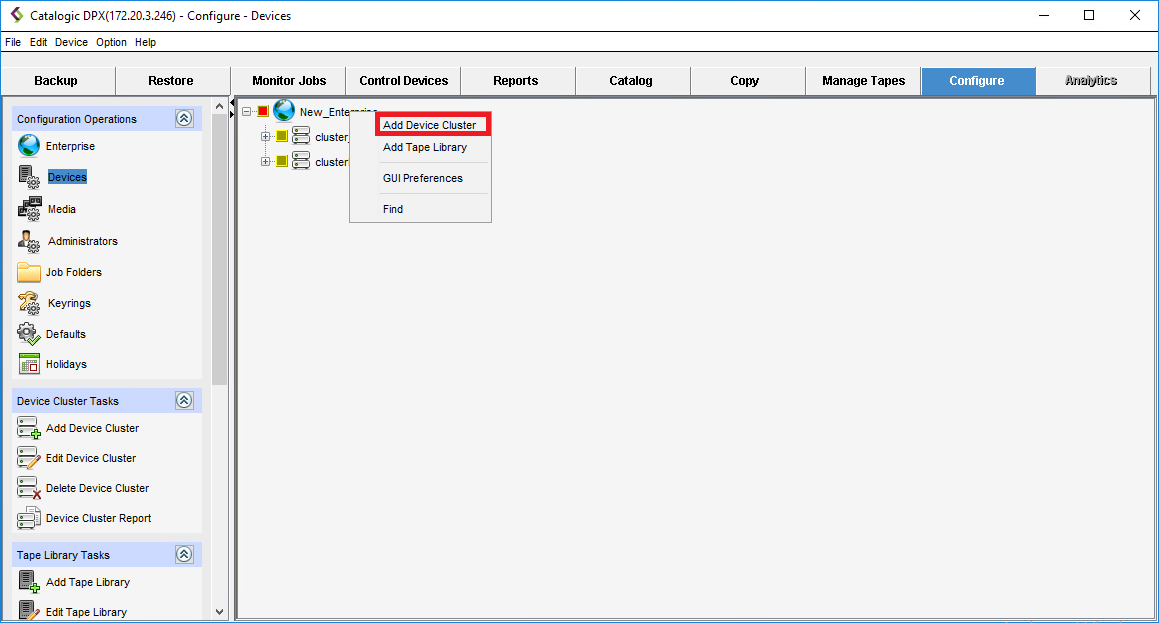The height and width of the screenshot is (623, 1159).
Task: Collapse the Device Cluster Tasks section
Action: pos(184,401)
